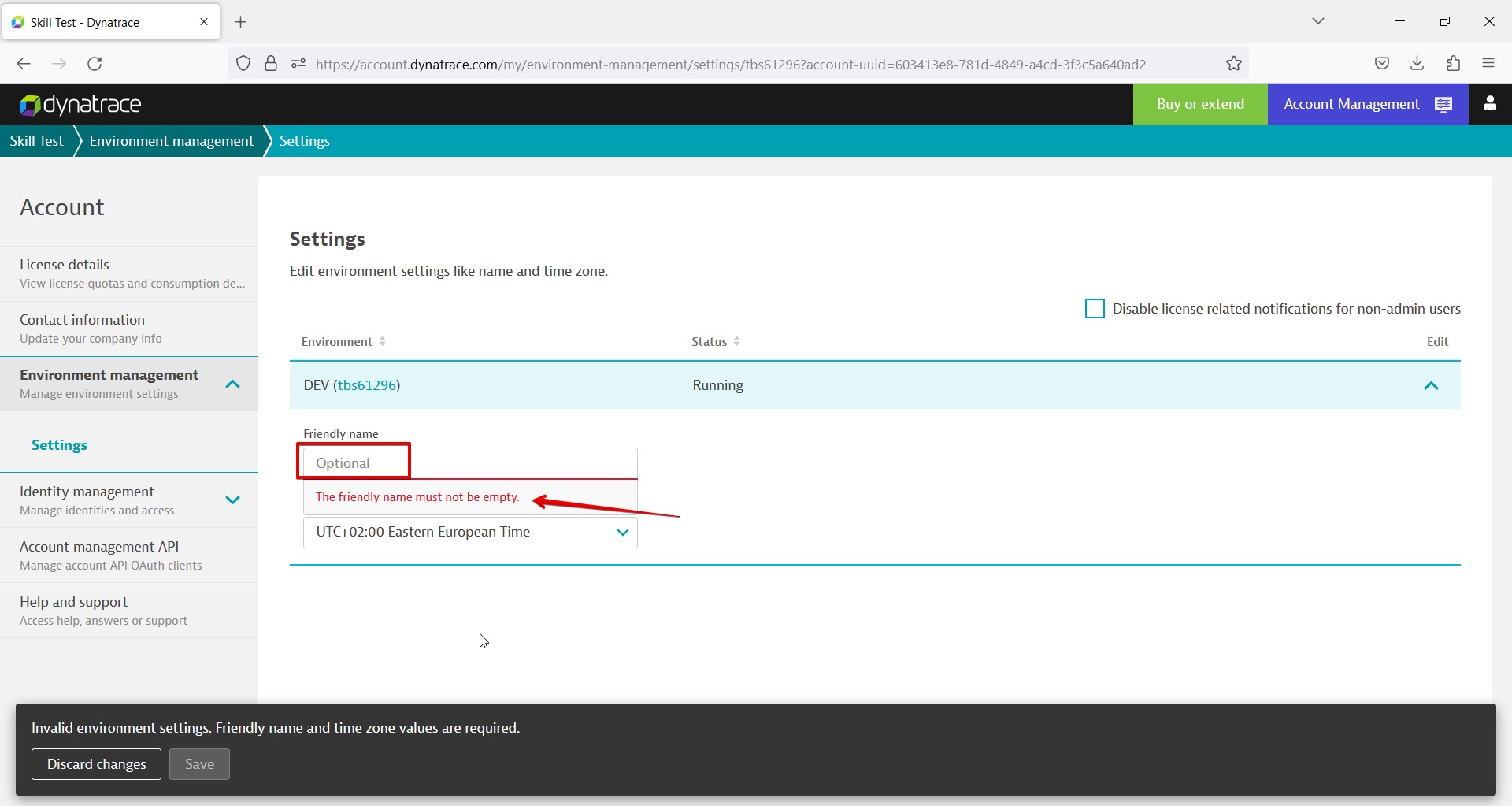This screenshot has height=806, width=1512.
Task: Click the Settings breadcrumb
Action: click(x=305, y=141)
